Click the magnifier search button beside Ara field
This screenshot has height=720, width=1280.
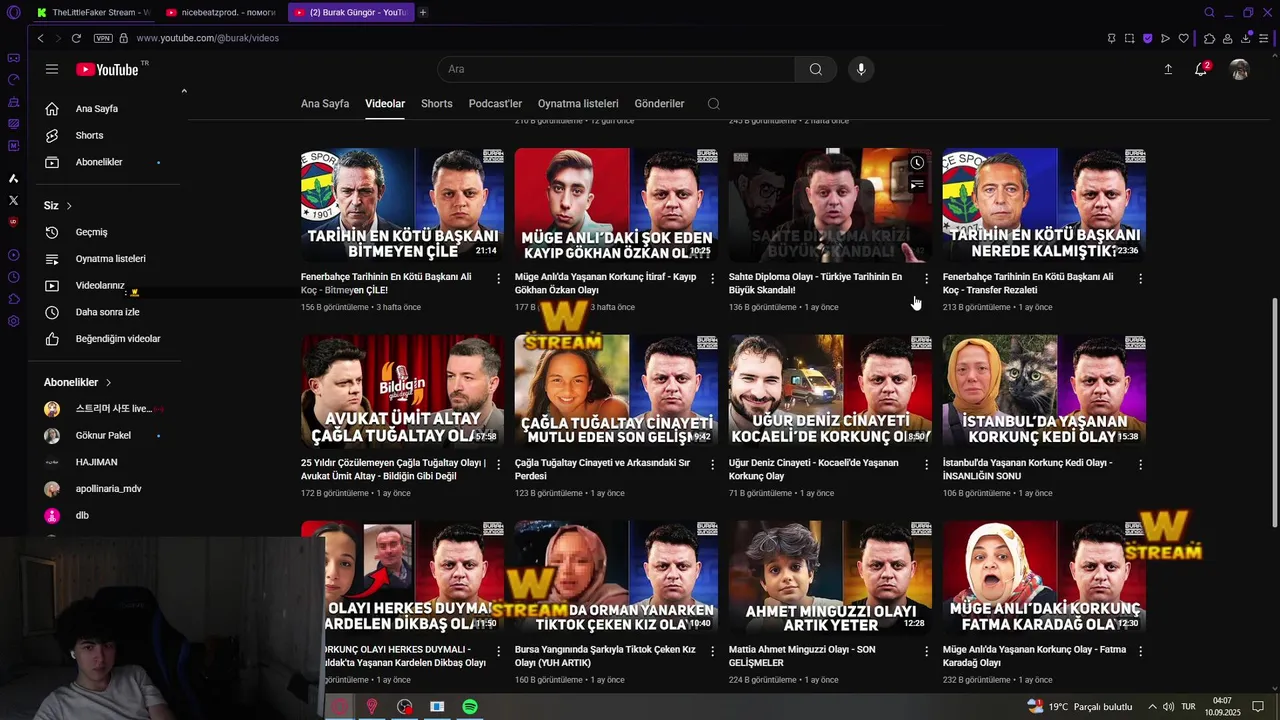816,69
